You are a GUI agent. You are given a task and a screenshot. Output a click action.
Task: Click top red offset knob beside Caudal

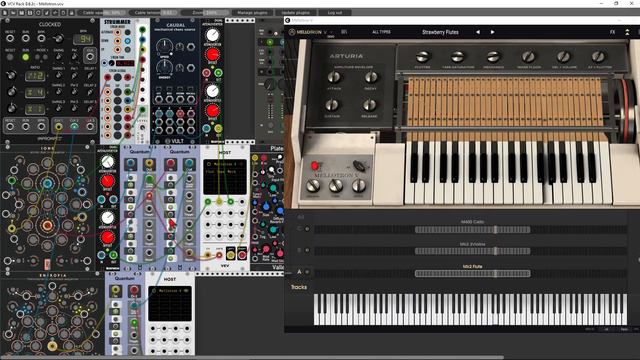pyautogui.click(x=212, y=54)
